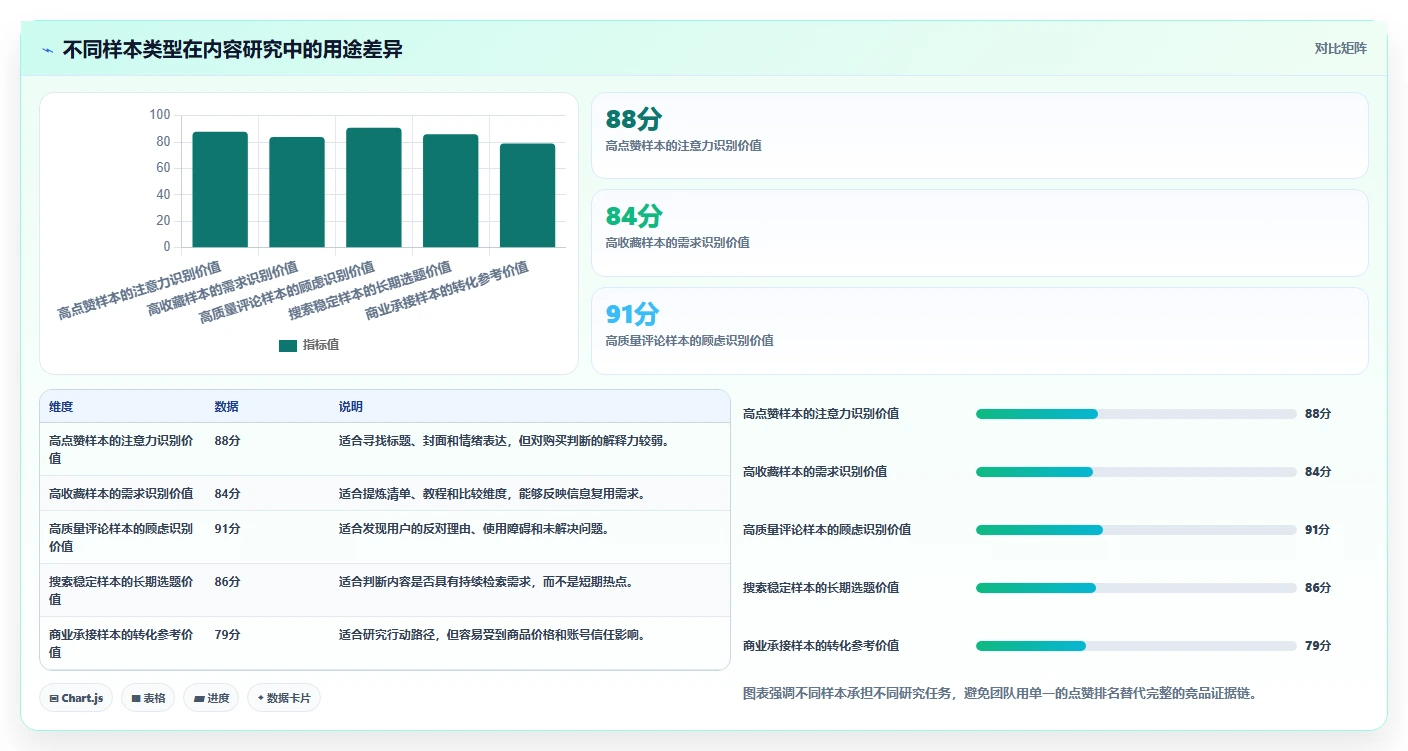Click table cell 高点赞样本的注意力识别价值 in 维度 column
The image size is (1408, 751).
pyautogui.click(x=121, y=449)
